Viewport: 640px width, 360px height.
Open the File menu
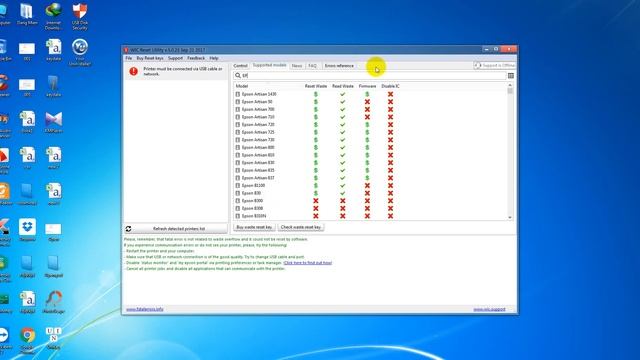pyautogui.click(x=129, y=58)
